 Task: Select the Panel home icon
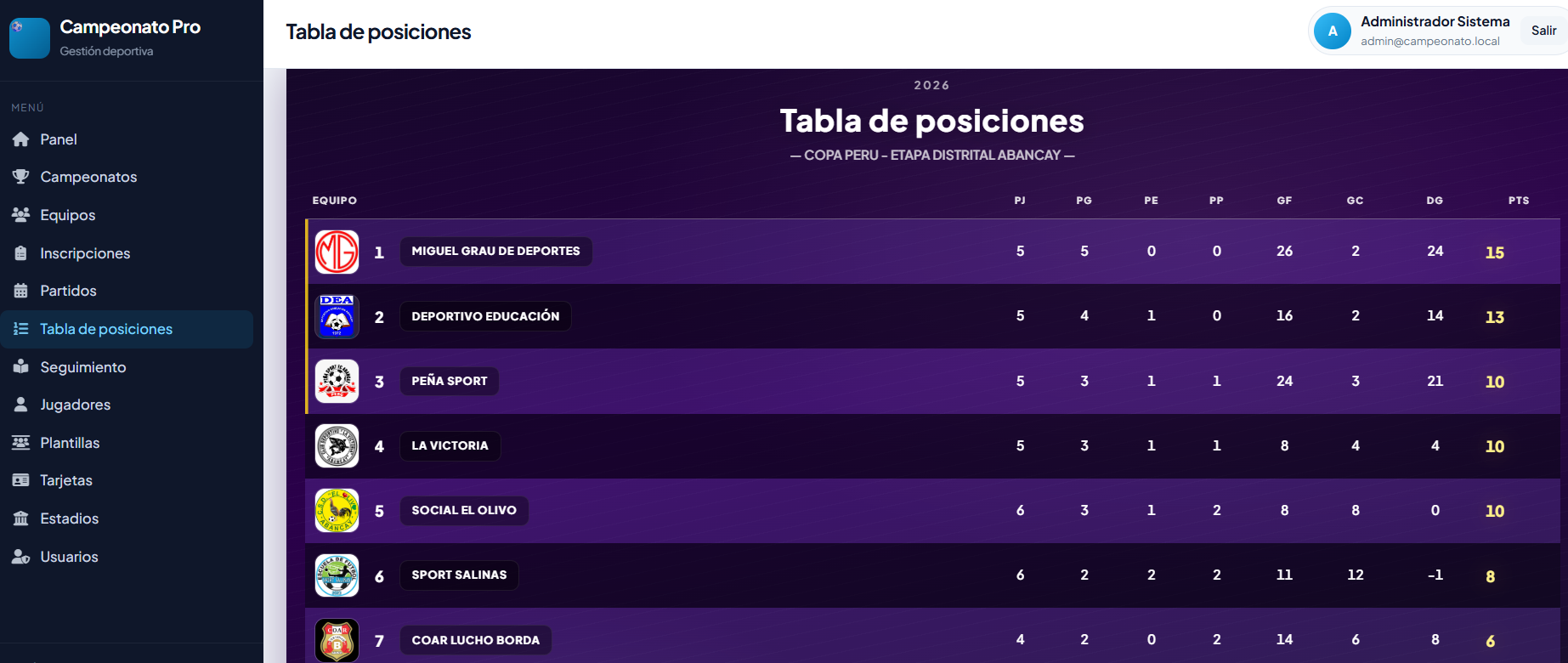coord(22,139)
